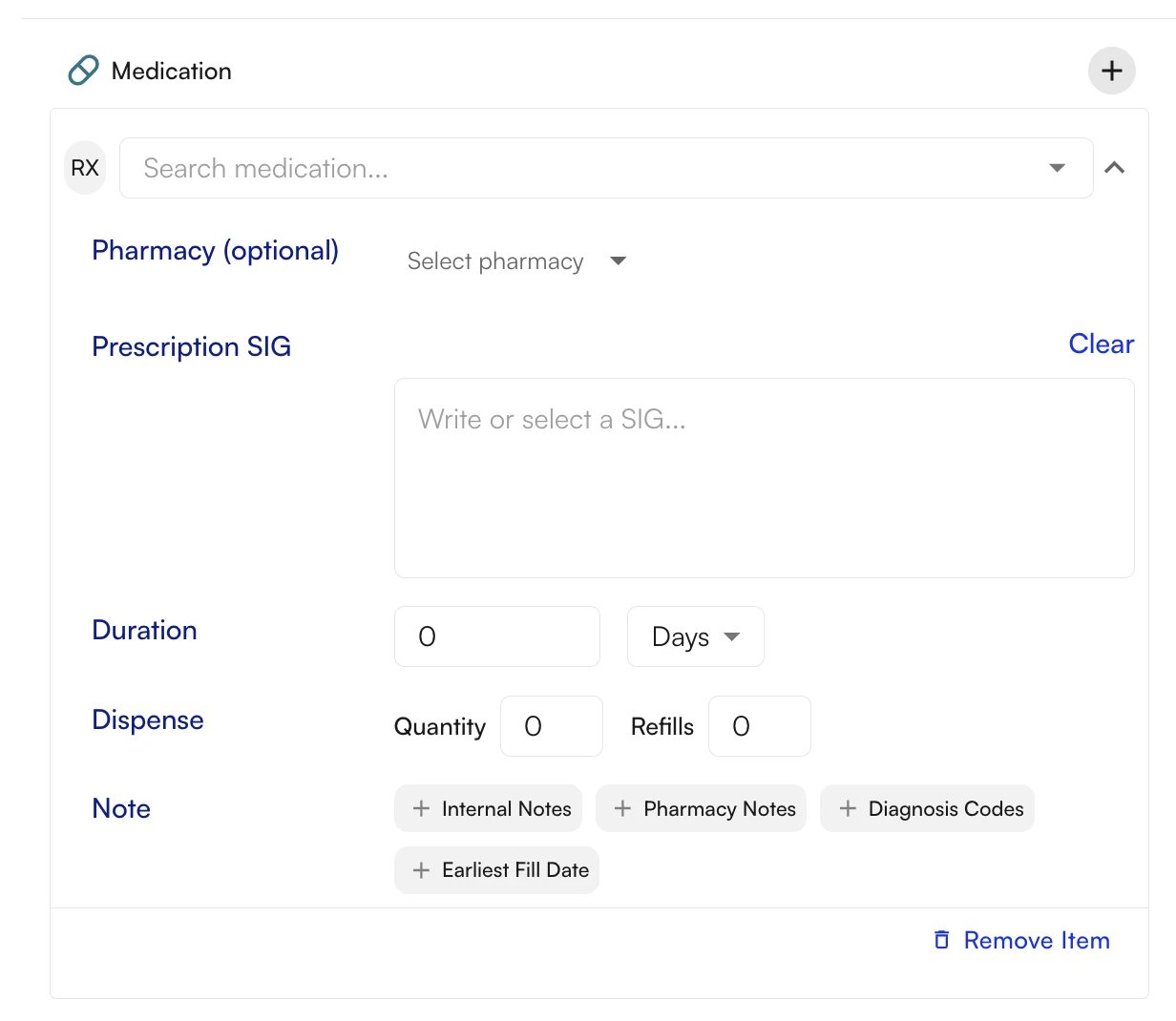Click the plus button to add medication
The width and height of the screenshot is (1176, 1021).
pyautogui.click(x=1111, y=71)
